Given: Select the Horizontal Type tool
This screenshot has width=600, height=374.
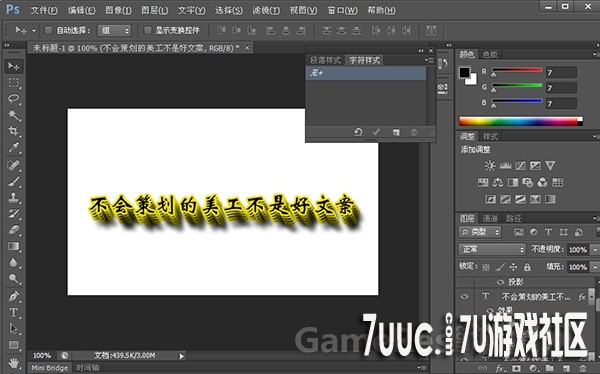Looking at the screenshot, I should (14, 312).
